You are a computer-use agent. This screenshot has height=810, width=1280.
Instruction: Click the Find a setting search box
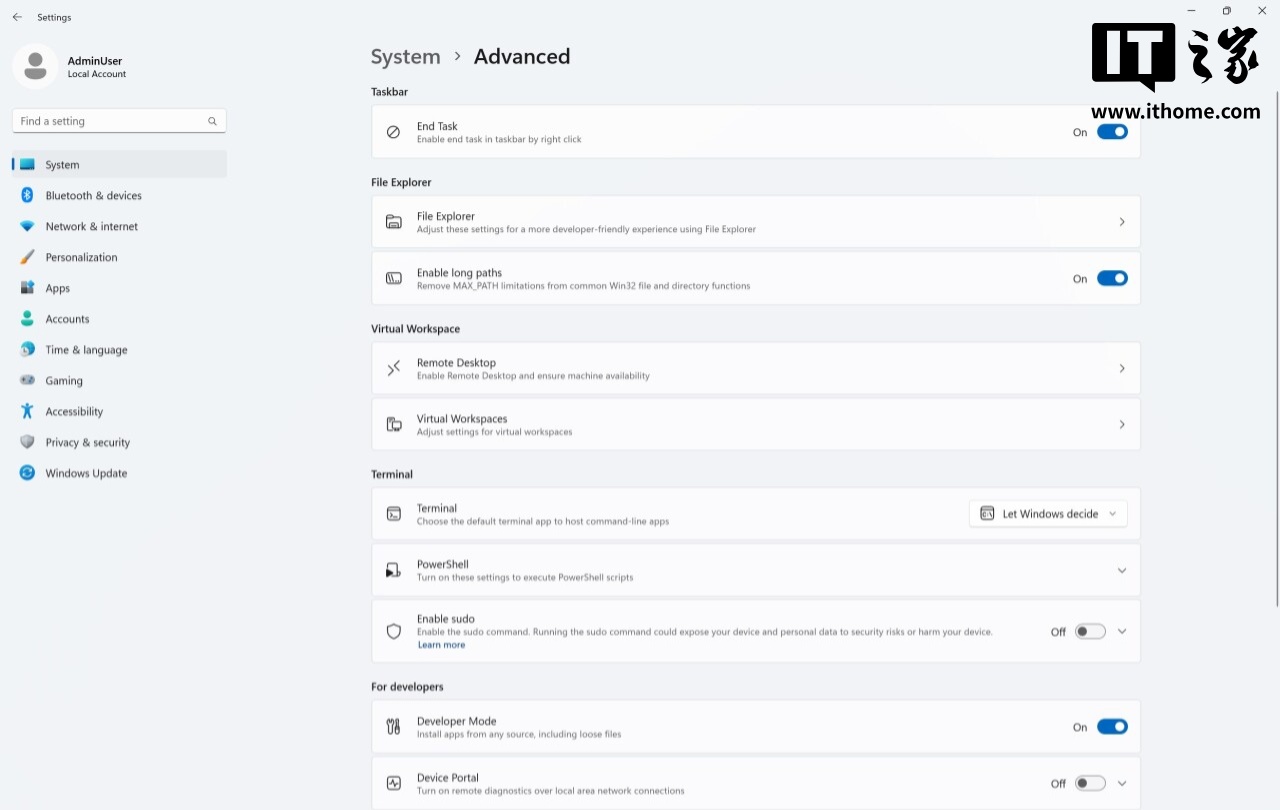110,121
